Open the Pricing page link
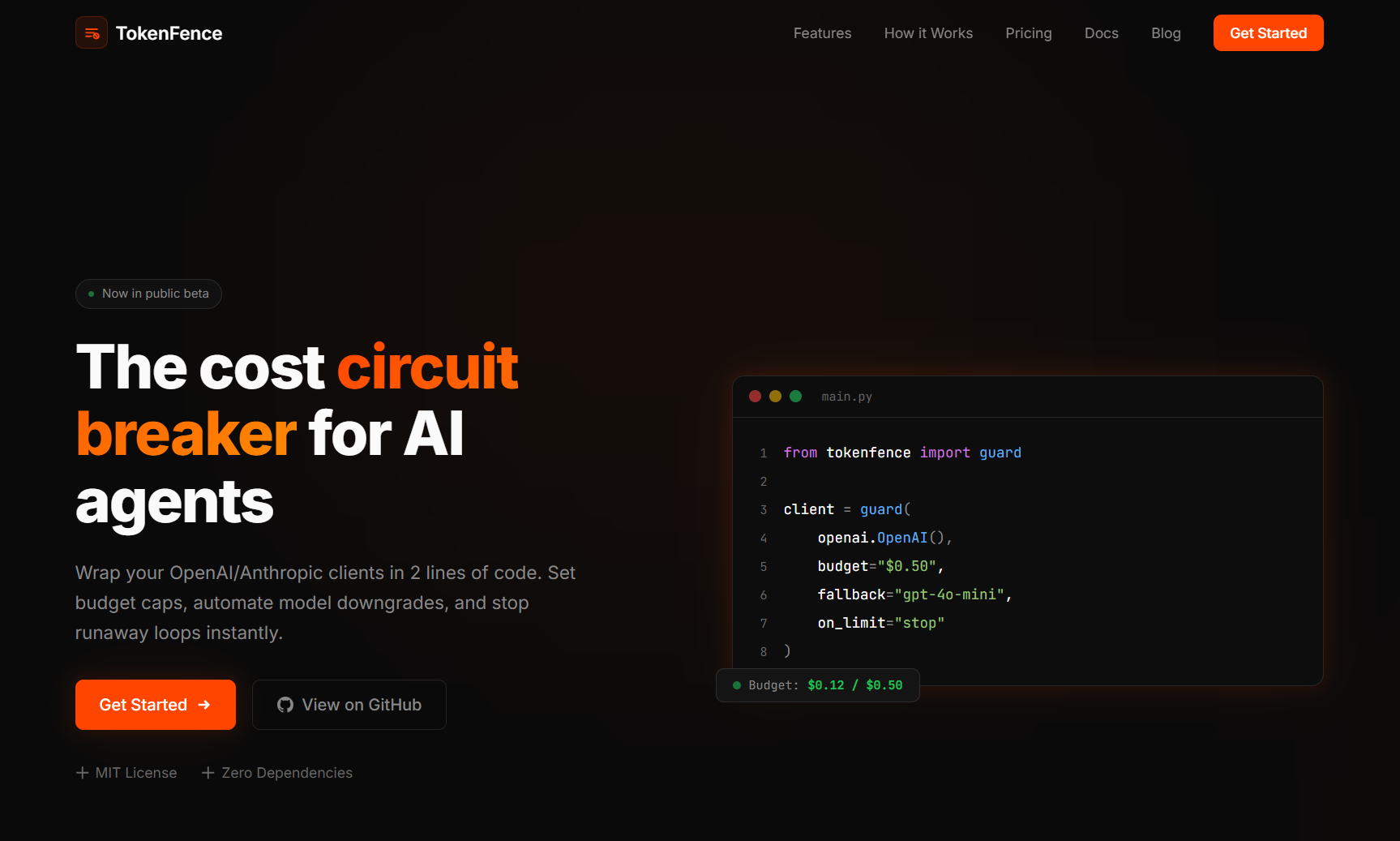 [1029, 33]
